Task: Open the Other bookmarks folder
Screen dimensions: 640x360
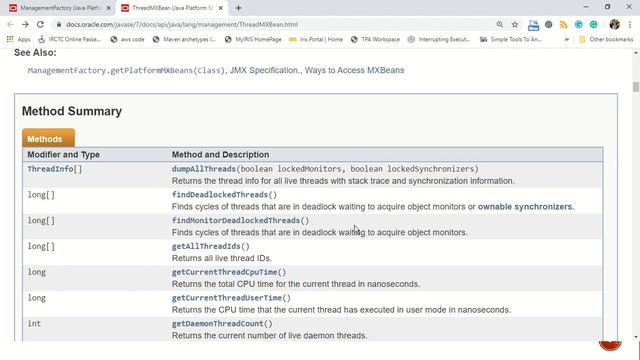Action: [x=606, y=39]
